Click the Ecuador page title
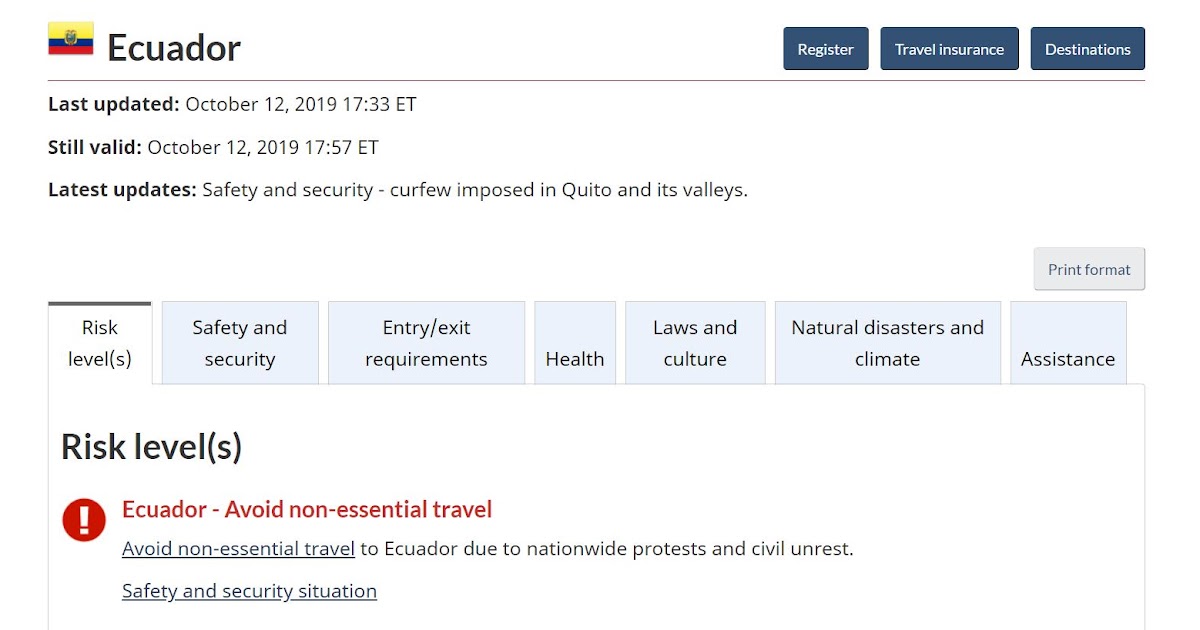The image size is (1200, 630). pyautogui.click(x=174, y=48)
